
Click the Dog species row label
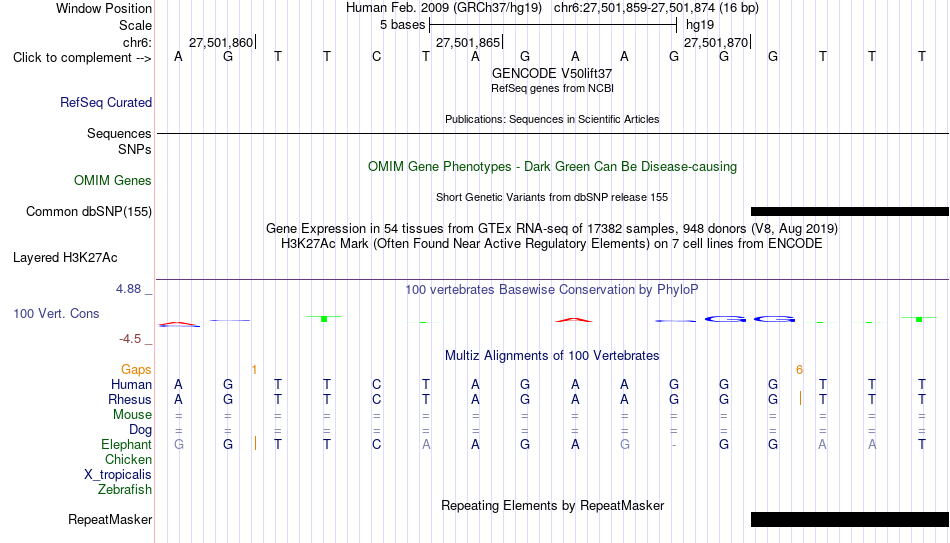click(x=140, y=430)
